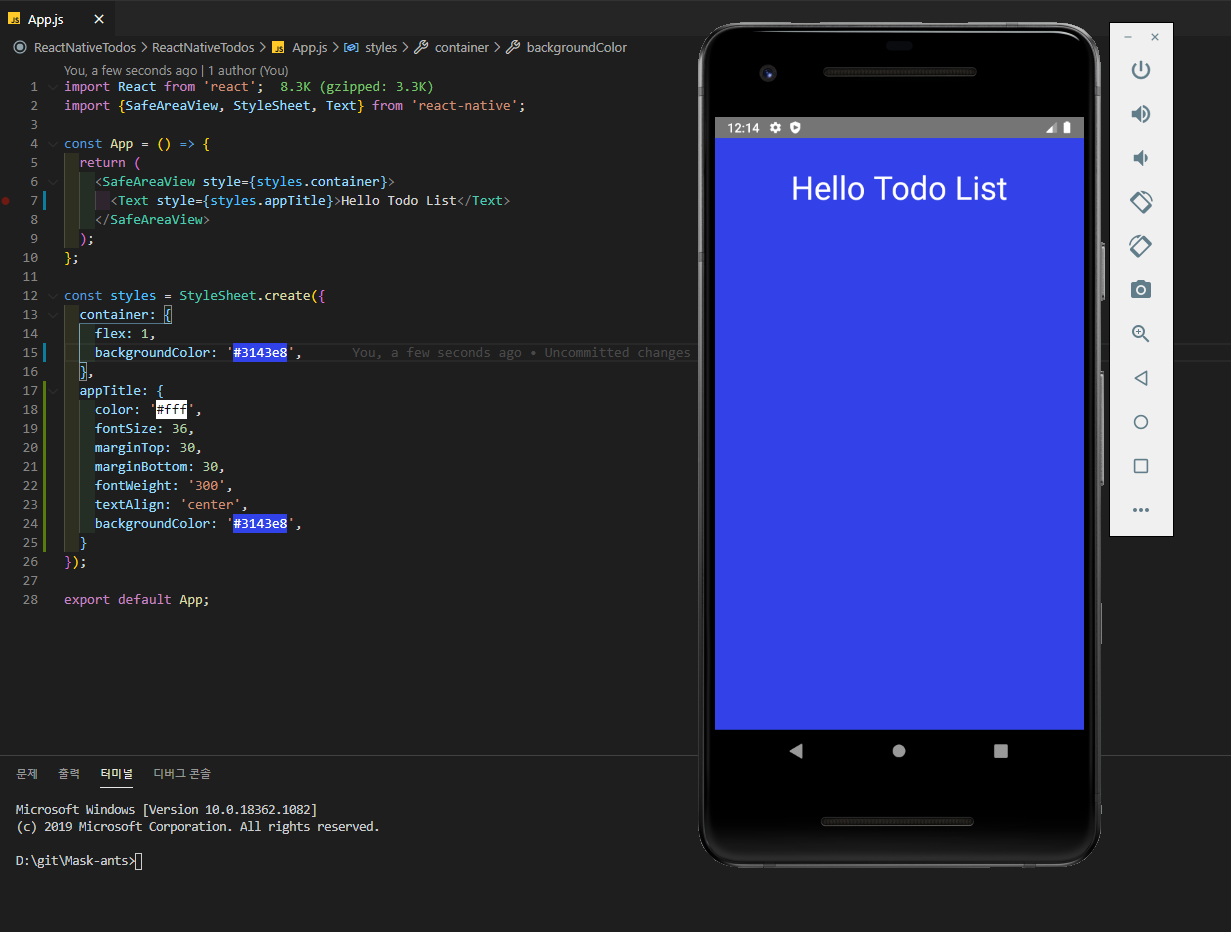Image resolution: width=1231 pixels, height=932 pixels.
Task: Rotate the emulator left
Action: tap(1141, 201)
